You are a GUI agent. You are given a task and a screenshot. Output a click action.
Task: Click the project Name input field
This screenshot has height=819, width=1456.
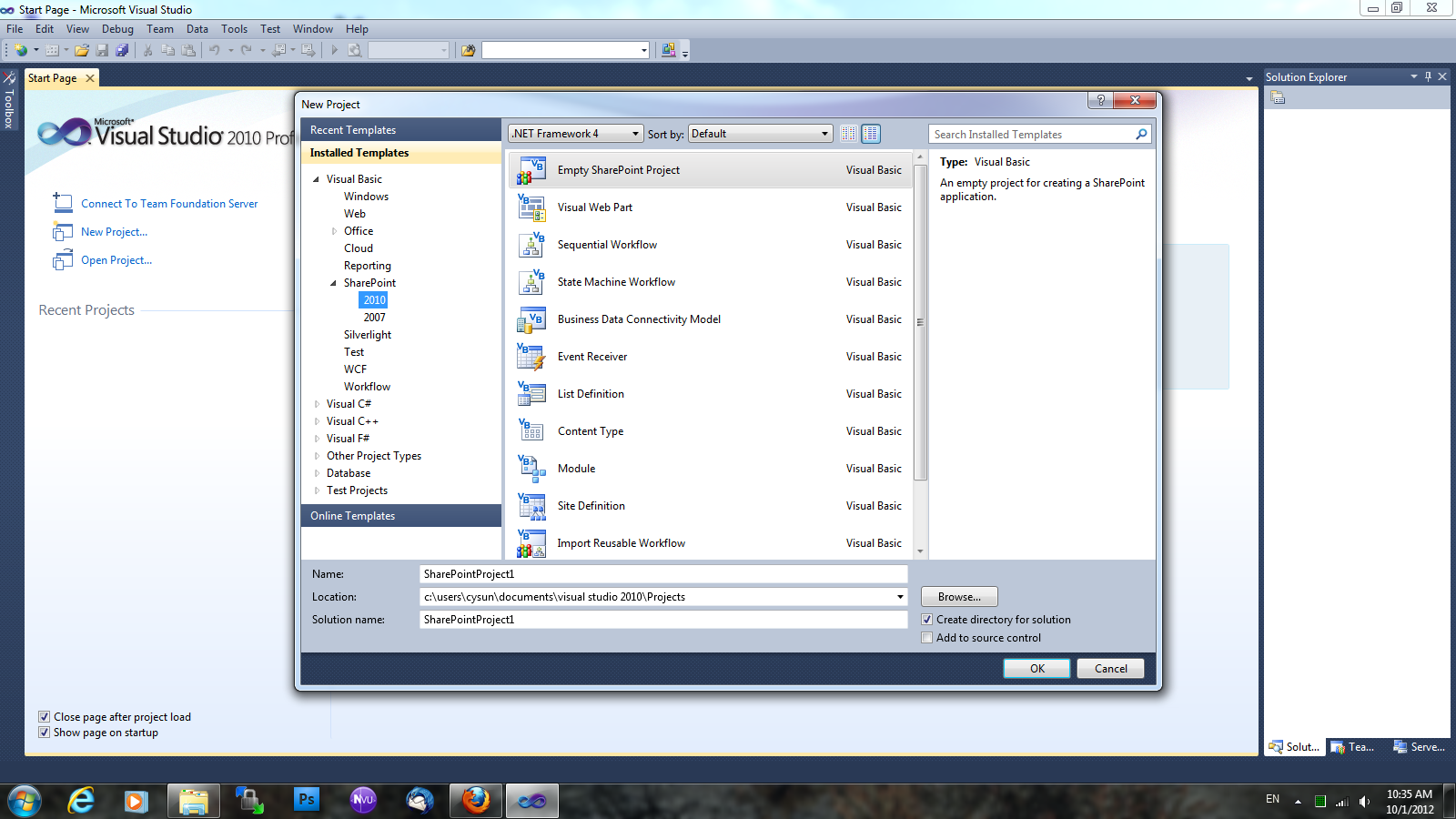click(x=662, y=574)
